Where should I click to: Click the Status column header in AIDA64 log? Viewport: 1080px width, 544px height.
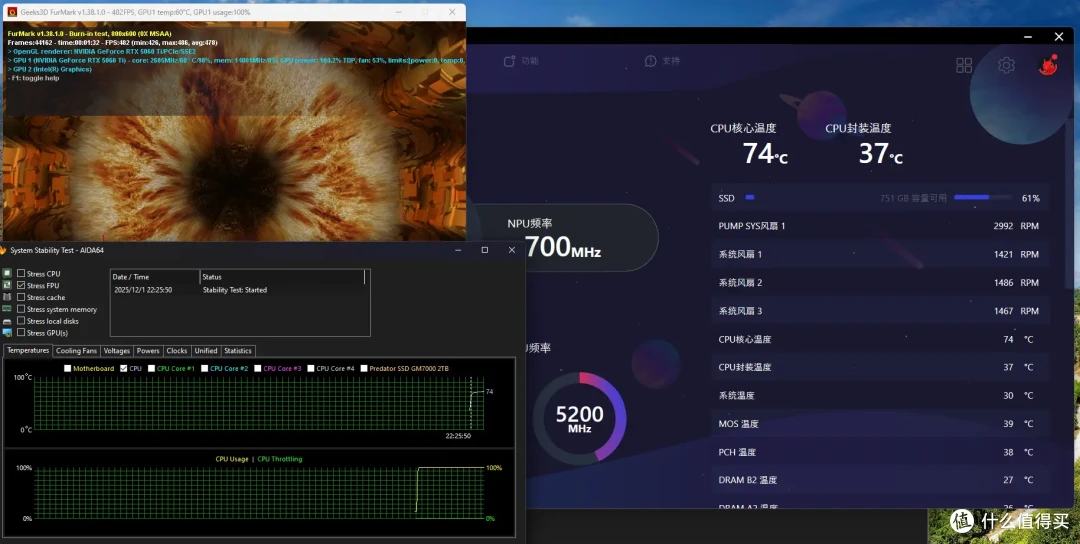pyautogui.click(x=282, y=277)
